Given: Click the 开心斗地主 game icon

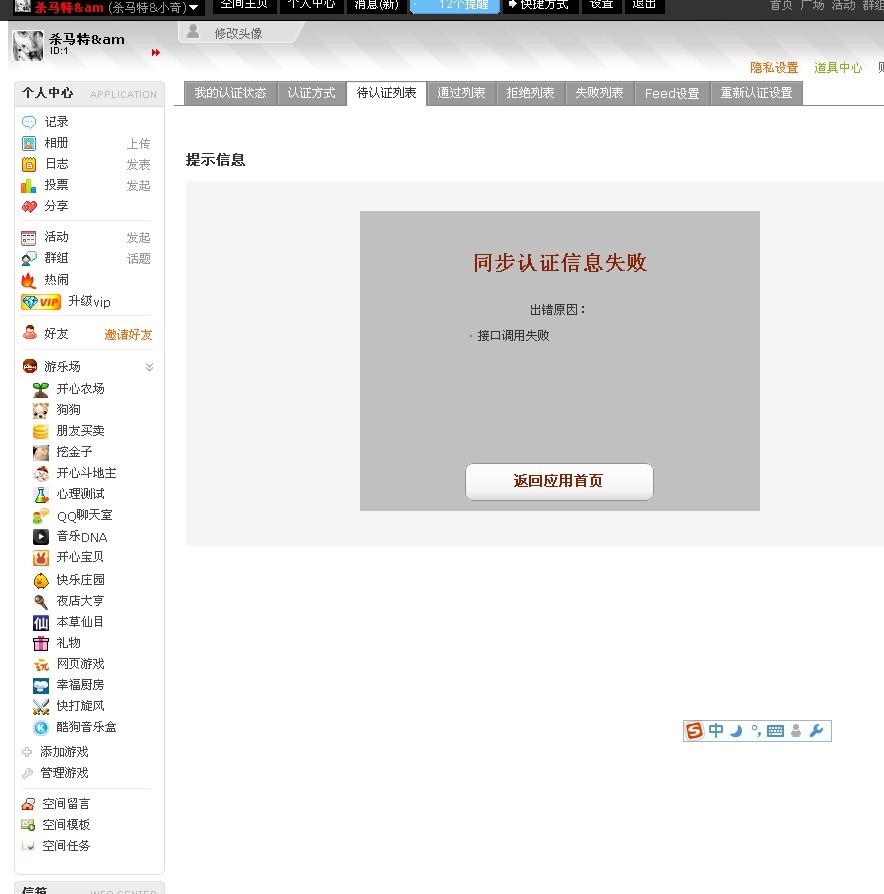Looking at the screenshot, I should (40, 473).
